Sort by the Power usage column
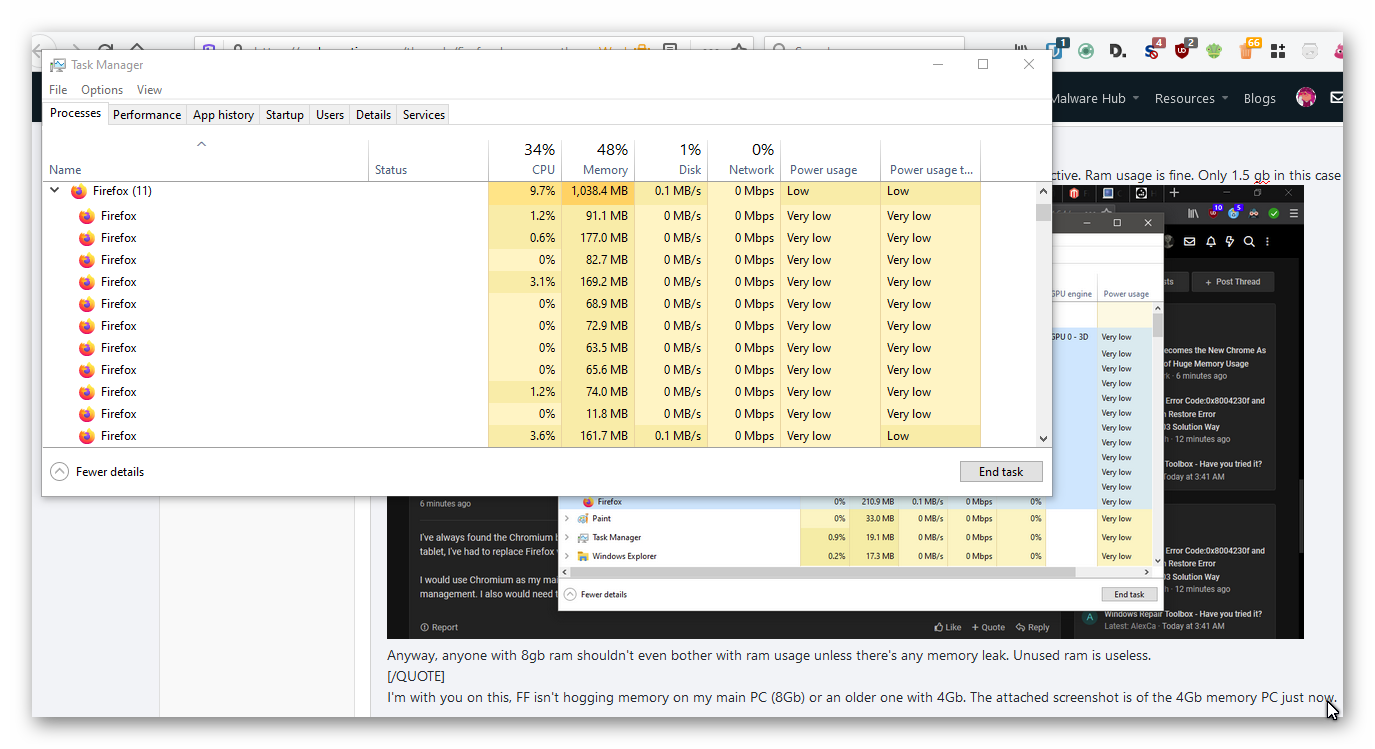Screen dimensions: 1375x749 [830, 160]
